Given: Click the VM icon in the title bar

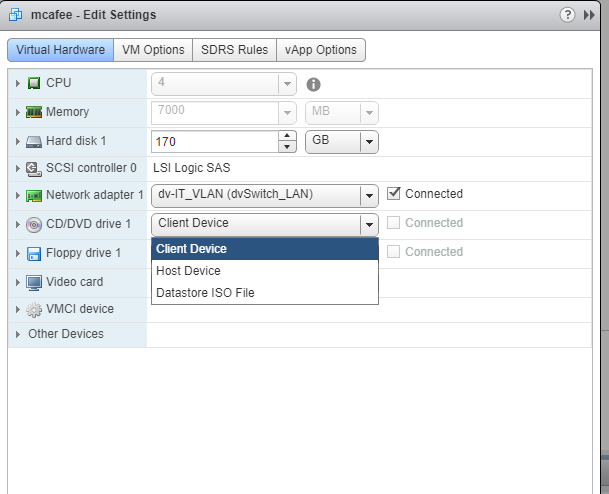Looking at the screenshot, I should 16,15.
